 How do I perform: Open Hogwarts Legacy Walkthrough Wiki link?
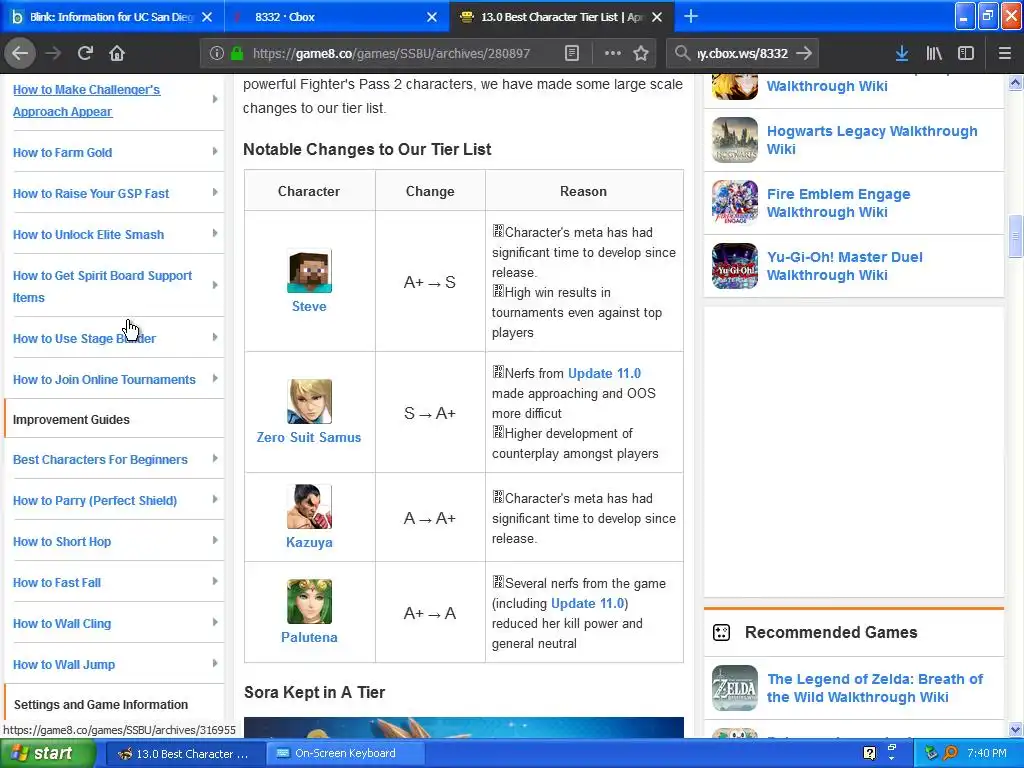(872, 140)
